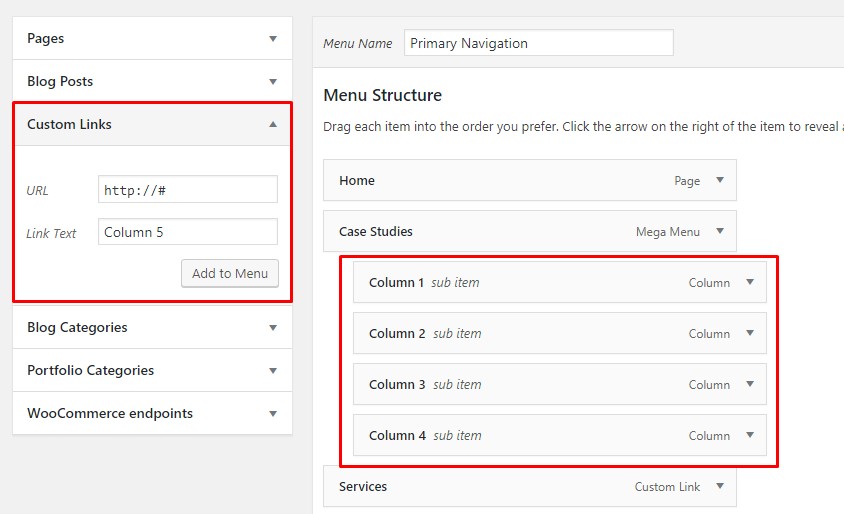Viewport: 844px width, 514px height.
Task: Expand the Blog Posts panel arrow
Action: click(x=273, y=82)
